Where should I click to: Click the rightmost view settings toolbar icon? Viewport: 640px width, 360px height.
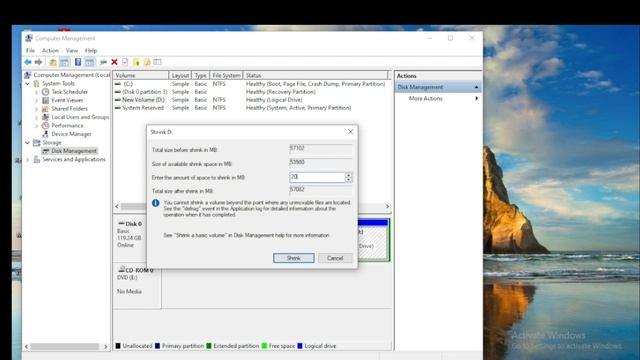(158, 62)
